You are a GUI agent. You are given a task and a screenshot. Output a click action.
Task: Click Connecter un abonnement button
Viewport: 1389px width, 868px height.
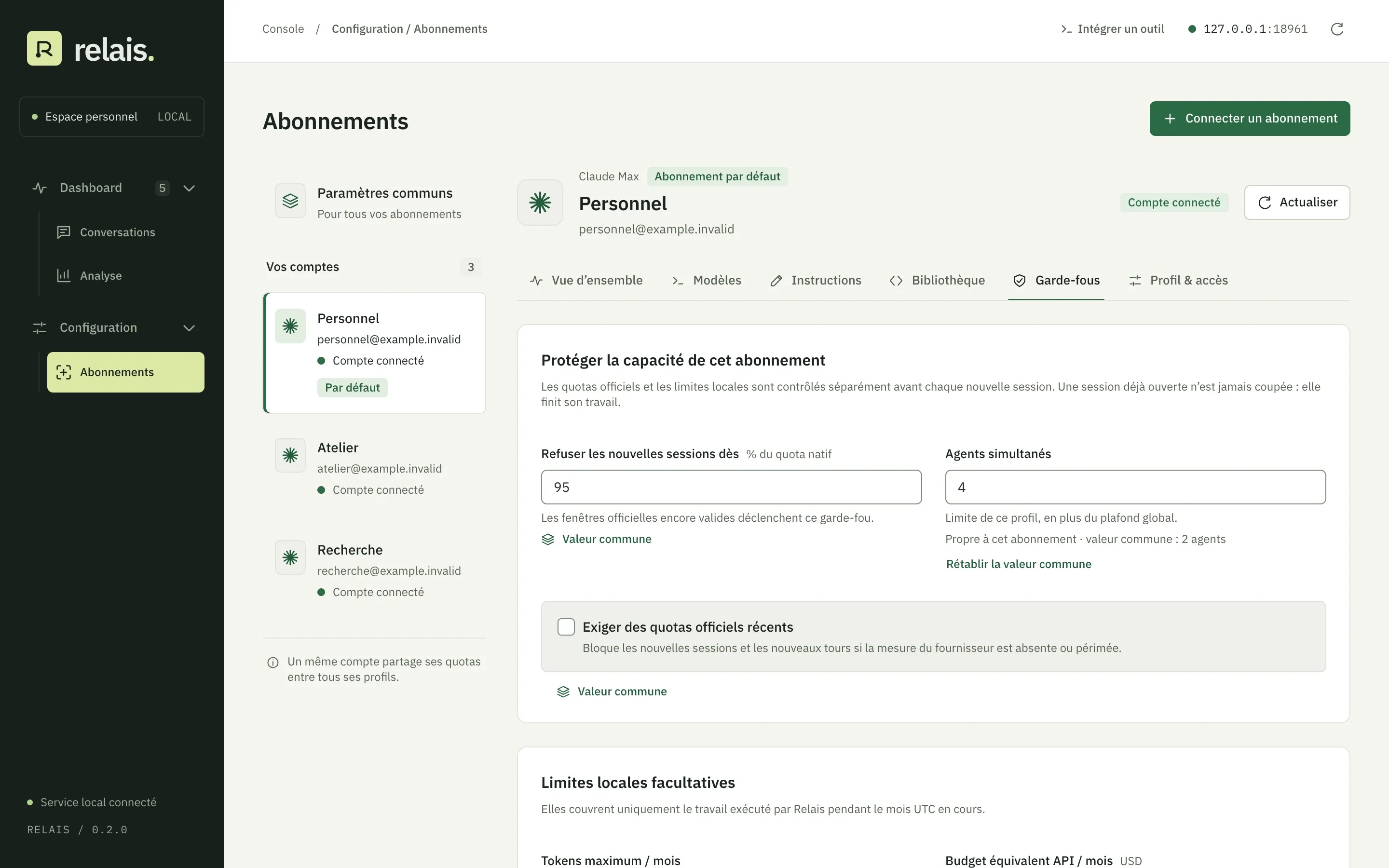pyautogui.click(x=1250, y=118)
